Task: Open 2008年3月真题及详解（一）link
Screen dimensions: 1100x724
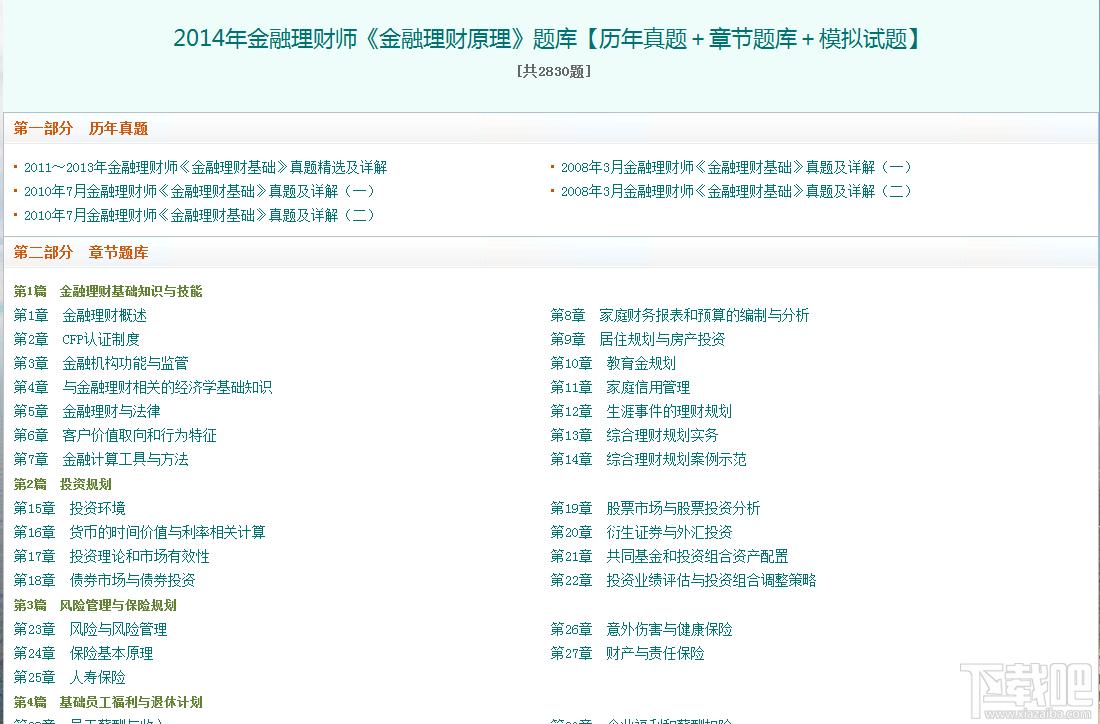Action: [737, 168]
